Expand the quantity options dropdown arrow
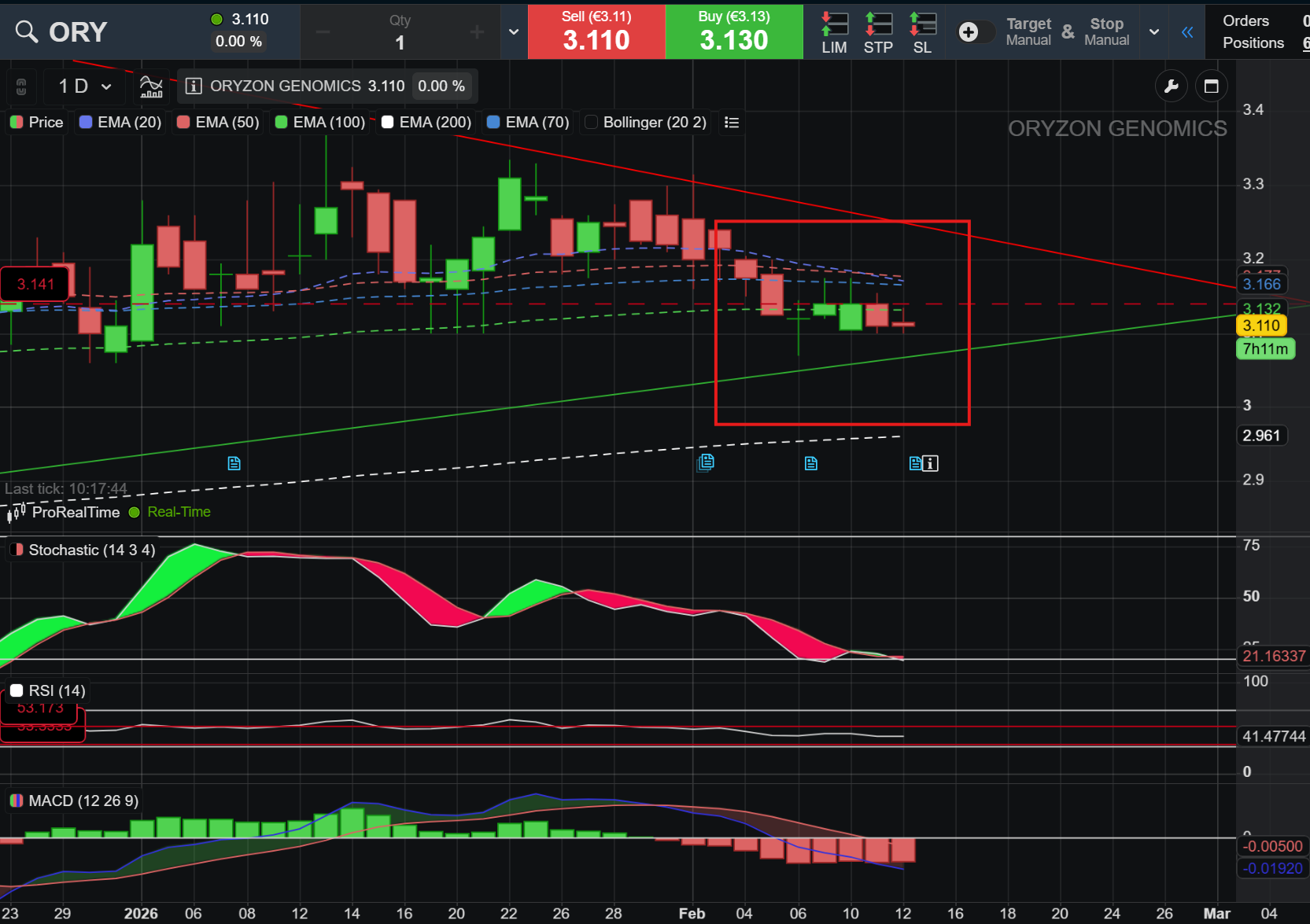The height and width of the screenshot is (924, 1310). coord(514,32)
